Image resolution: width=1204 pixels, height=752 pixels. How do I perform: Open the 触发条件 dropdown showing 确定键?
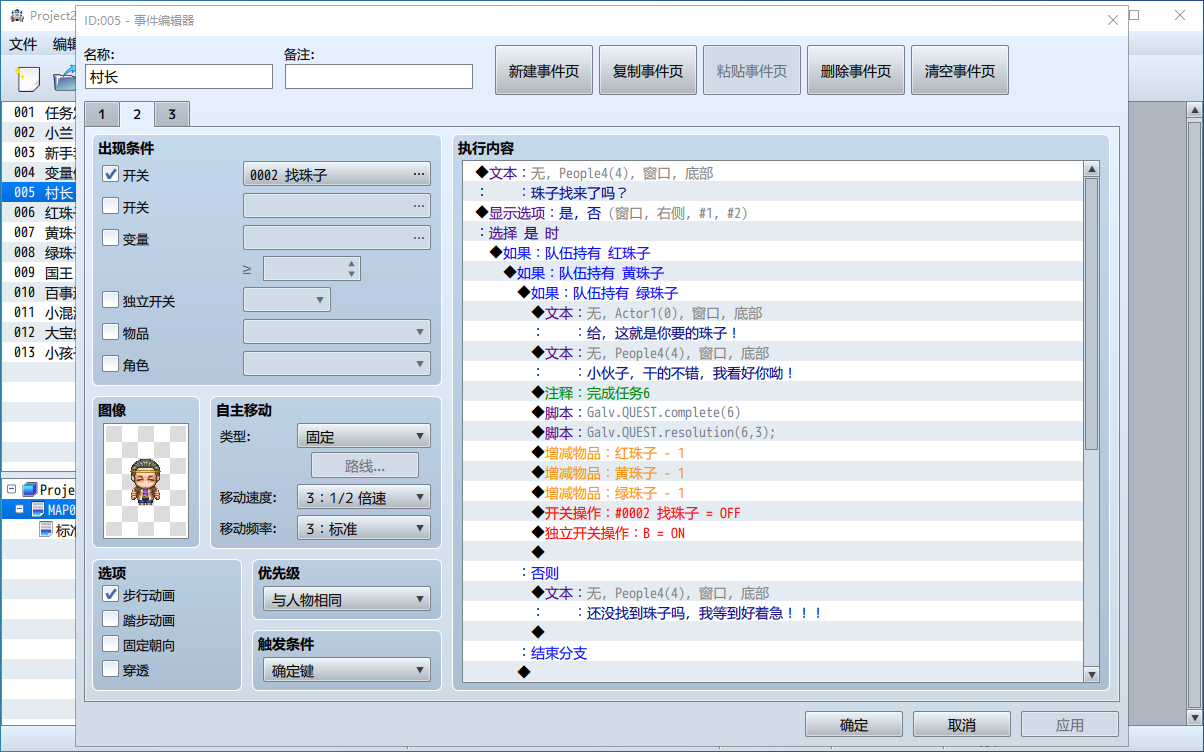(x=347, y=670)
